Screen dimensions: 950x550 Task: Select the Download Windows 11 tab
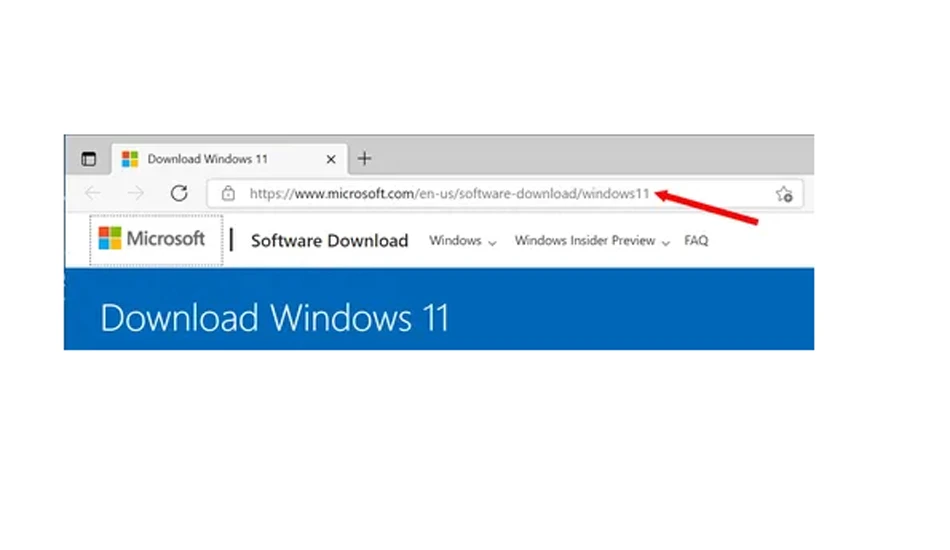[x=230, y=159]
